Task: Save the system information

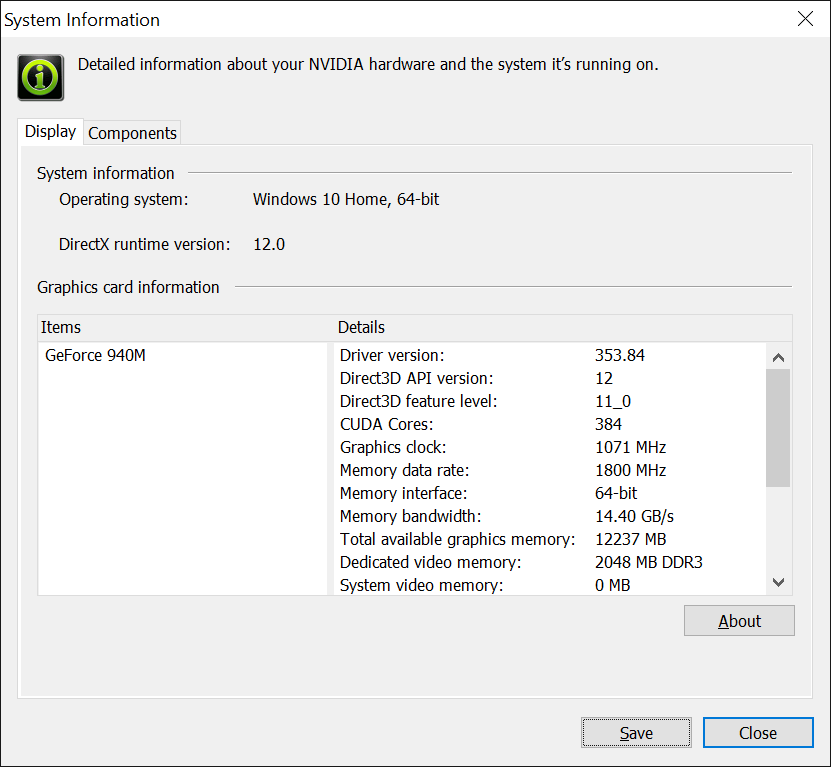Action: point(636,733)
